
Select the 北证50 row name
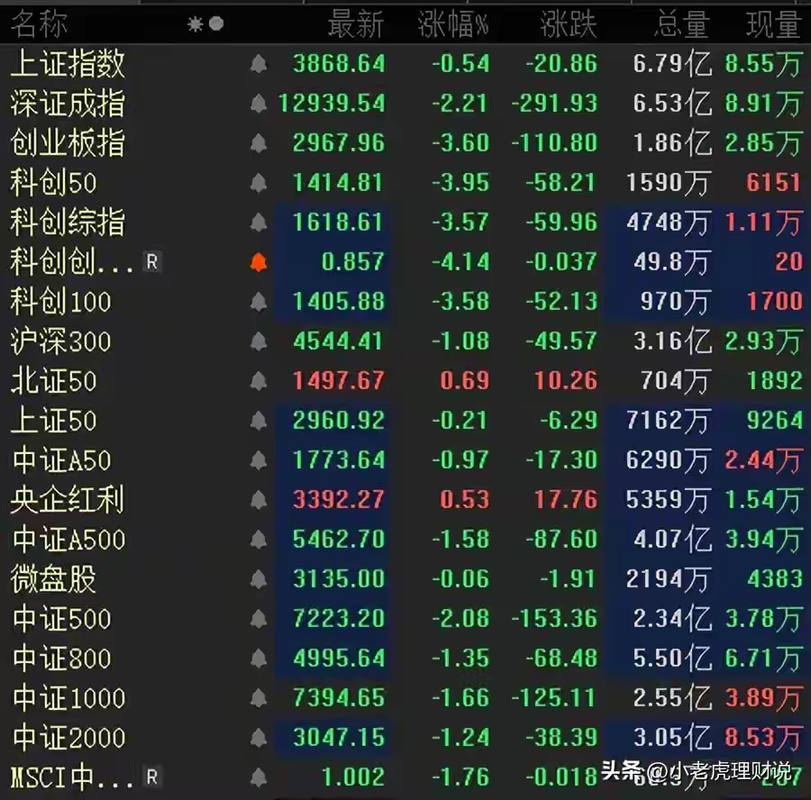53,381
